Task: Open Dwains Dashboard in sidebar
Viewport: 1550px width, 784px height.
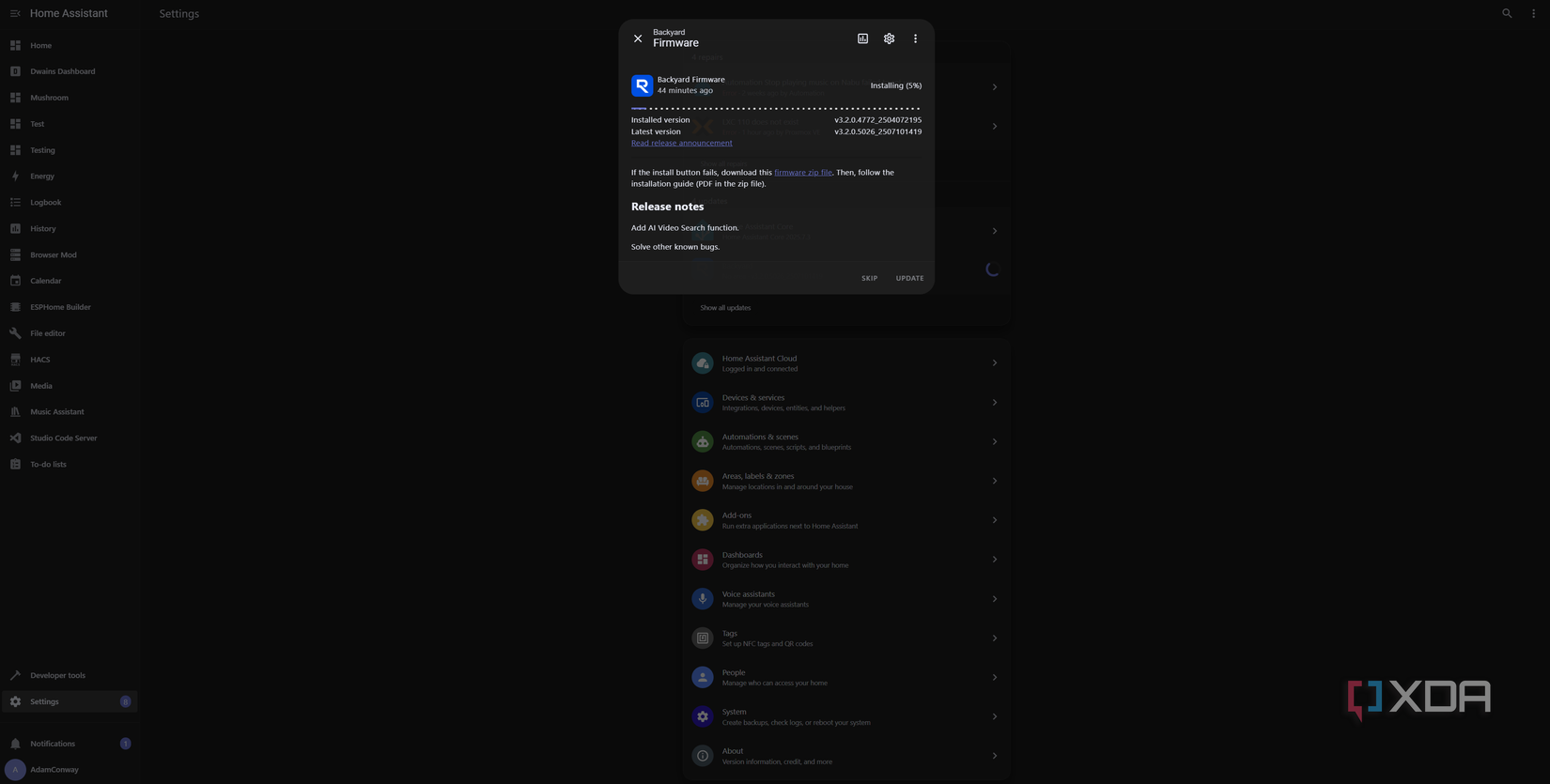Action: [x=69, y=71]
